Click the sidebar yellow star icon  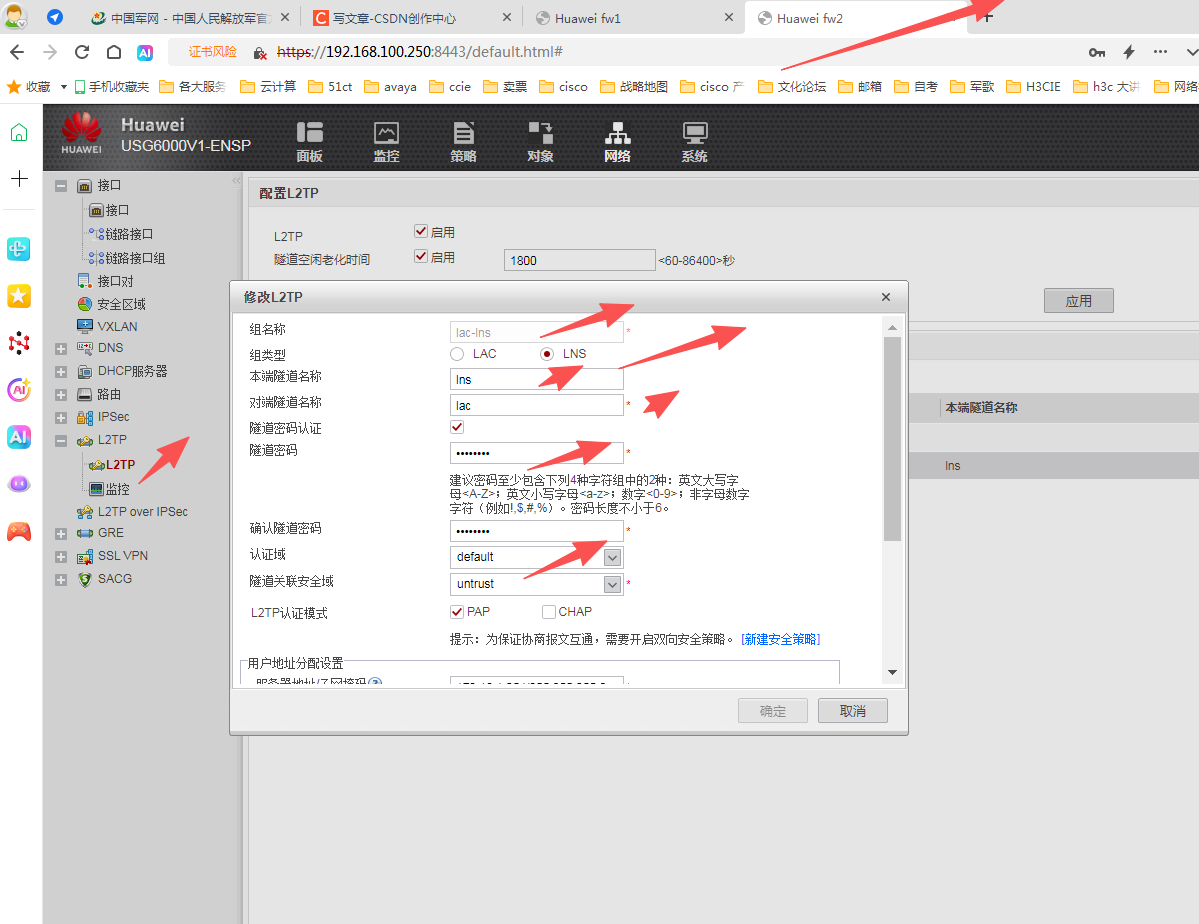click(x=19, y=296)
